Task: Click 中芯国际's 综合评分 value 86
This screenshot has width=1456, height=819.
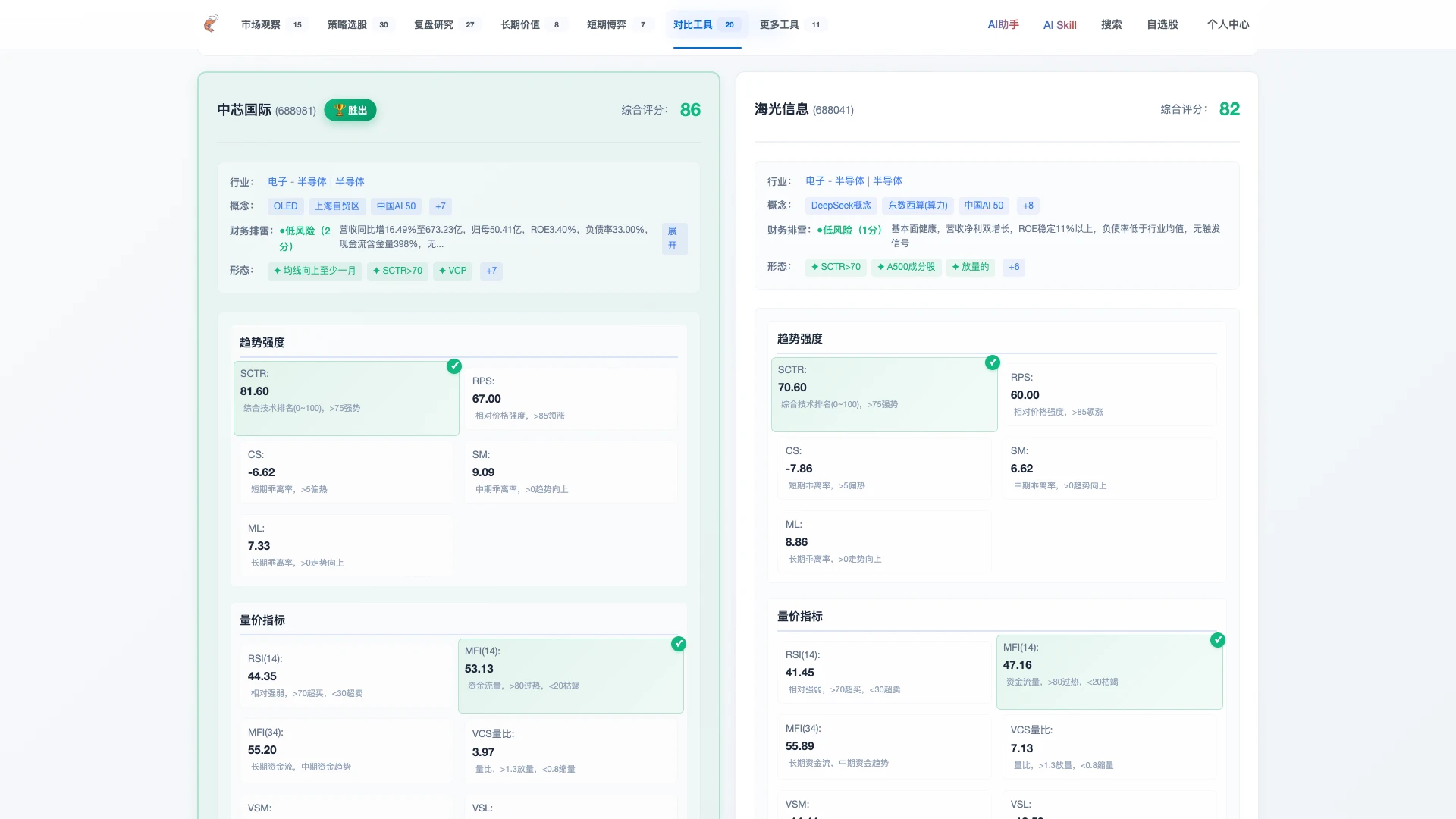Action: coord(690,110)
